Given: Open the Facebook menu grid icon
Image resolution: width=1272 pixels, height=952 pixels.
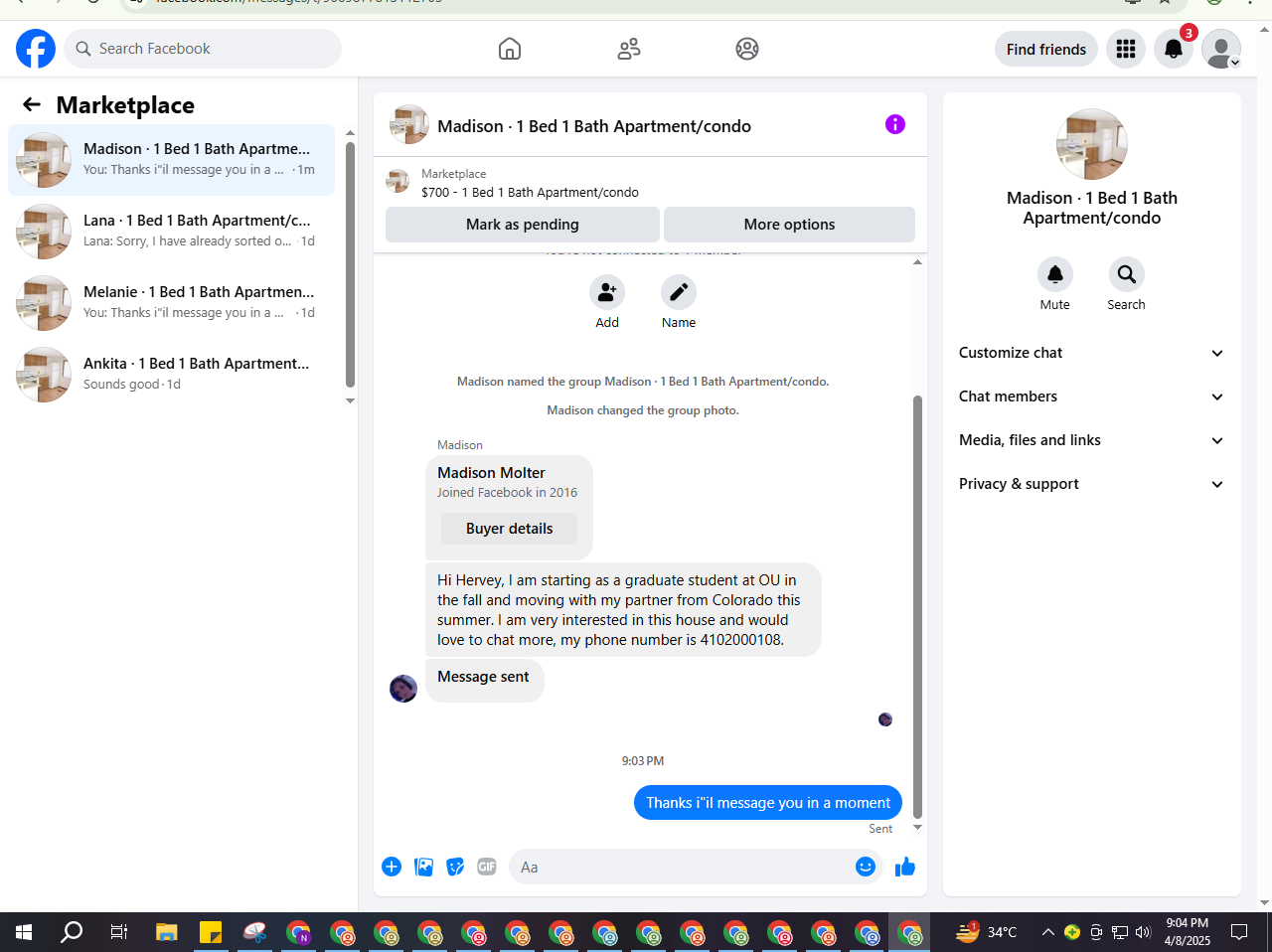Looking at the screenshot, I should tap(1126, 49).
